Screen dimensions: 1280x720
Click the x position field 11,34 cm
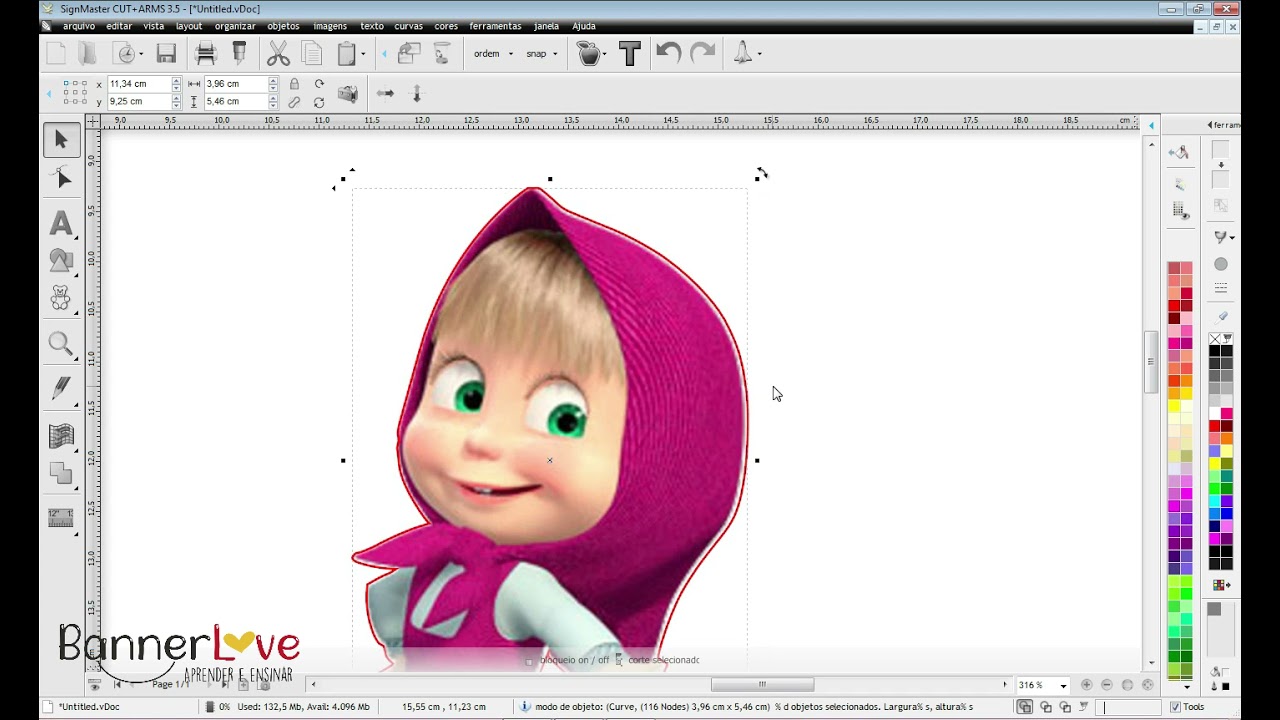pos(138,84)
